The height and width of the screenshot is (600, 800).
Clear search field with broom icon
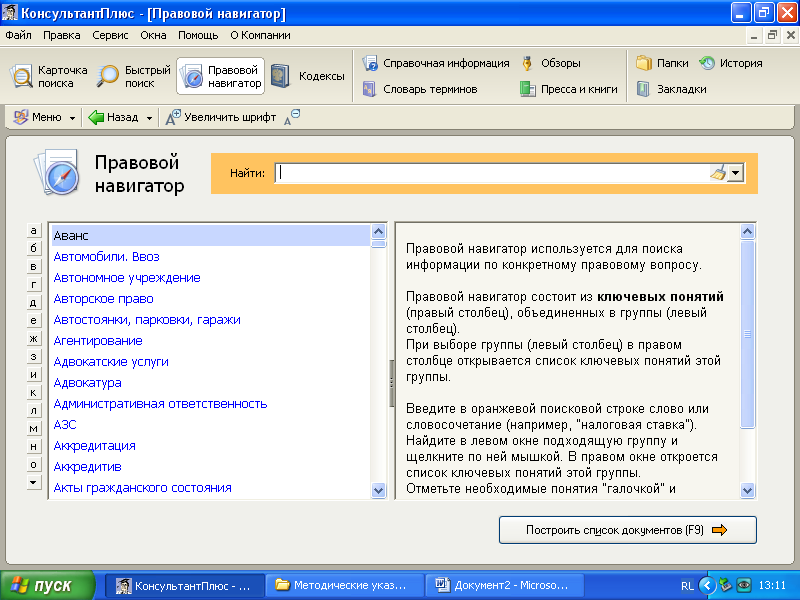pyautogui.click(x=718, y=173)
